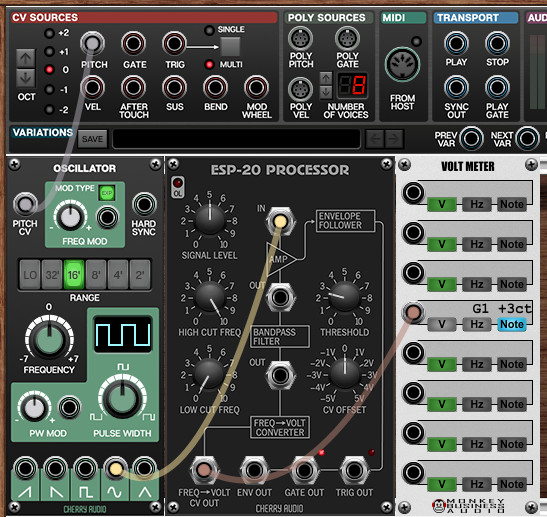This screenshot has width=547, height=517.
Task: Click the THRESHOLD knob
Action: point(345,297)
